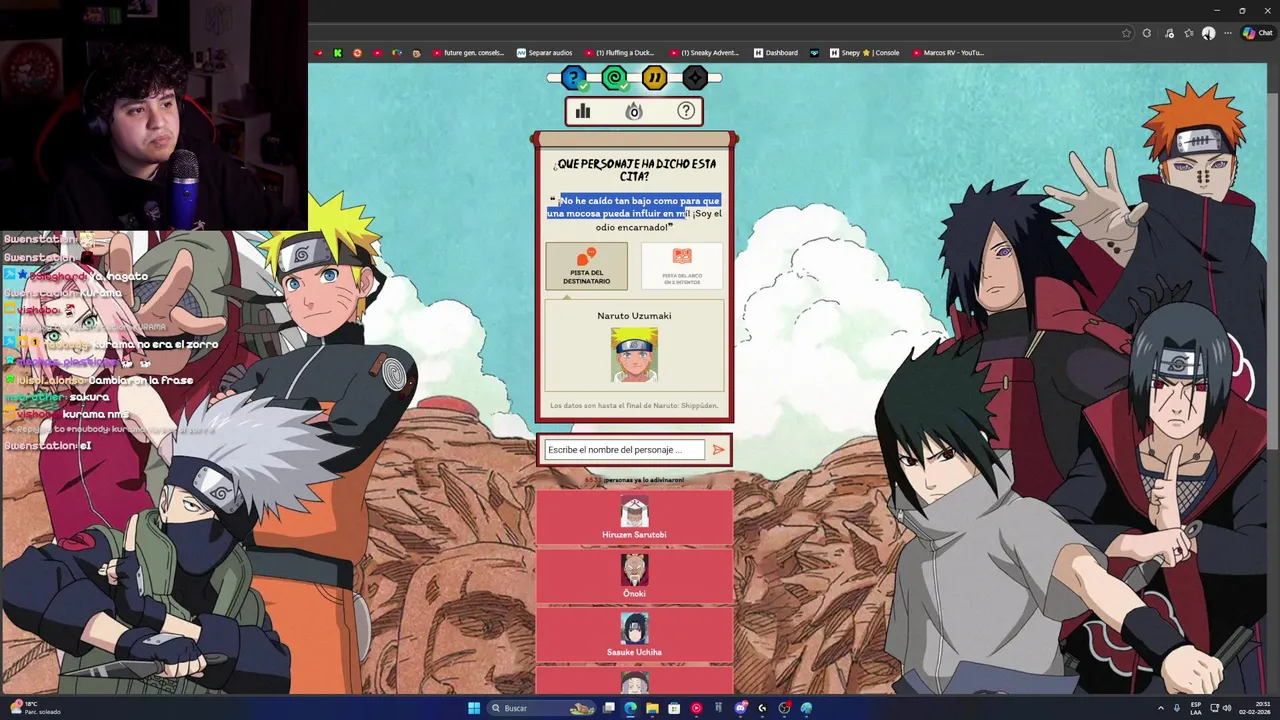Click the Pista del Arco hint button
This screenshot has width=1280, height=720.
pyautogui.click(x=682, y=266)
